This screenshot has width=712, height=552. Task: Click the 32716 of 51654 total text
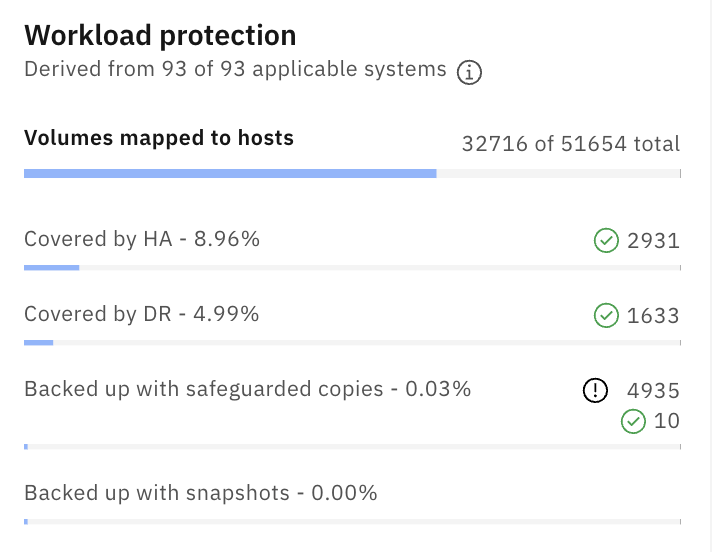click(571, 144)
